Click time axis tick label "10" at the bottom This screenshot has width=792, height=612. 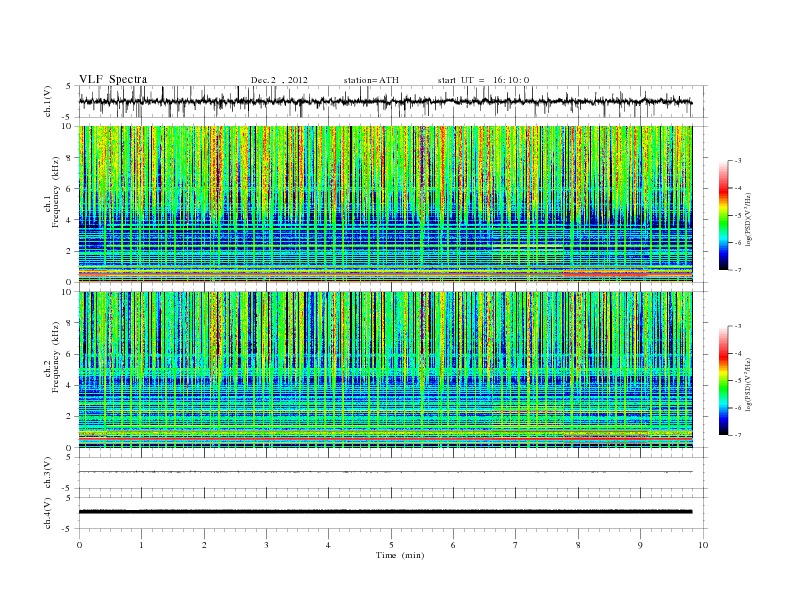pyautogui.click(x=703, y=545)
